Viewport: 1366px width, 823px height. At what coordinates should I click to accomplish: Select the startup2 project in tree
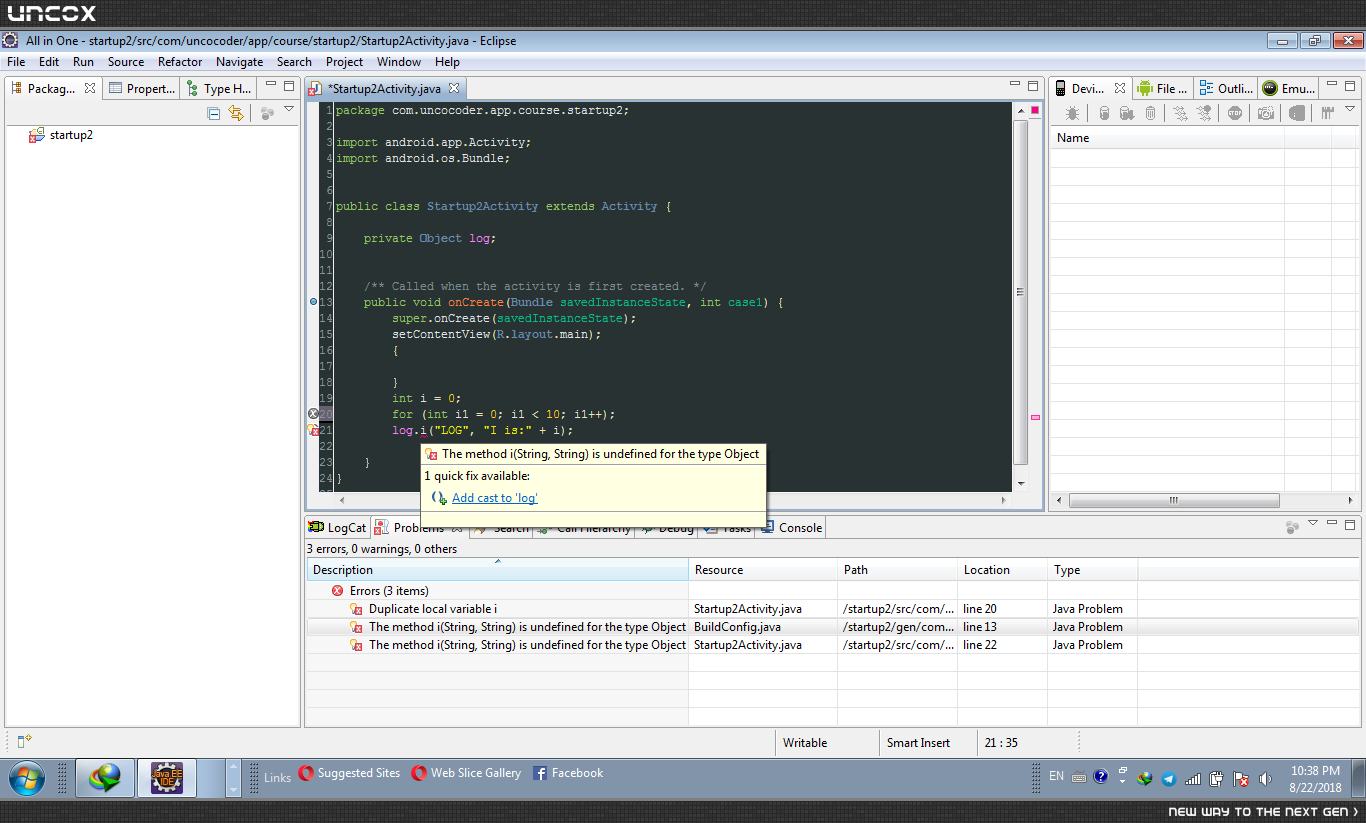point(61,134)
